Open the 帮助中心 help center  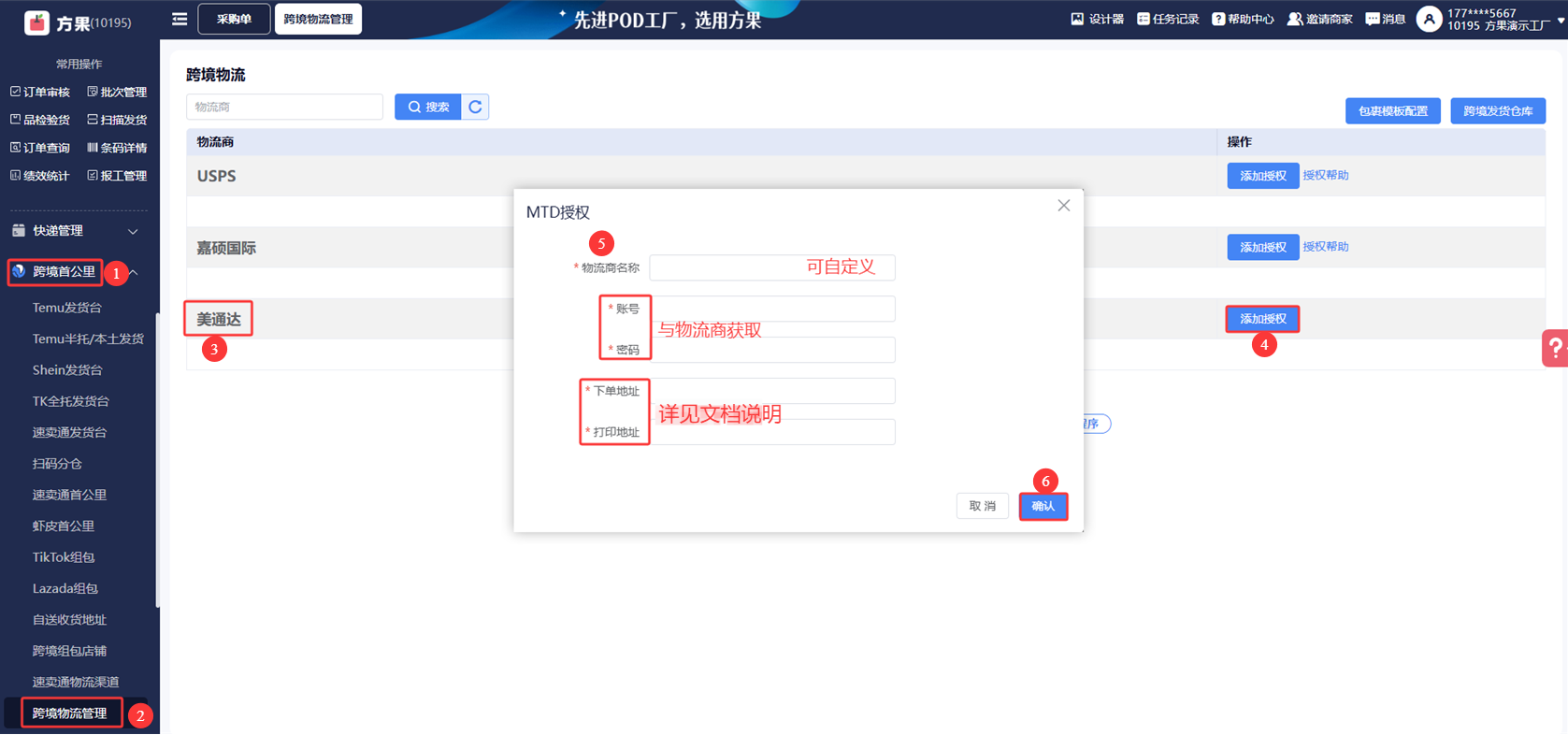pos(1243,19)
